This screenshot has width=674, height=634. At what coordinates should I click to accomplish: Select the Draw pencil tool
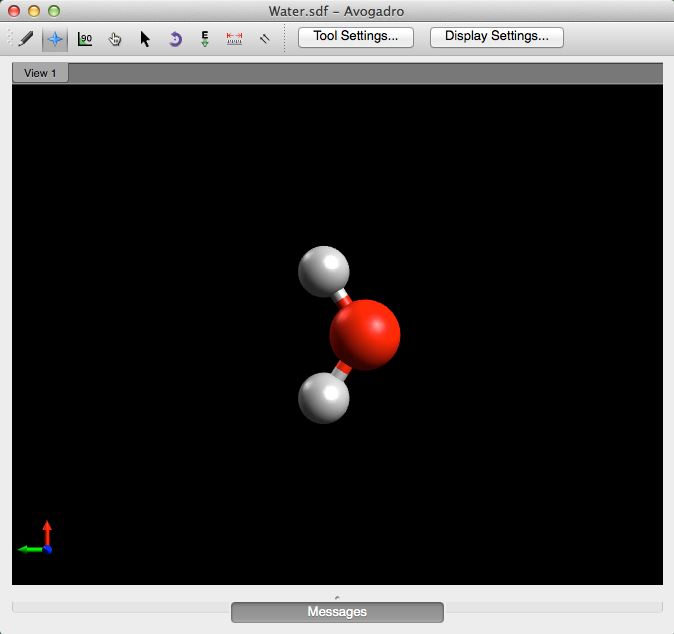pos(26,39)
